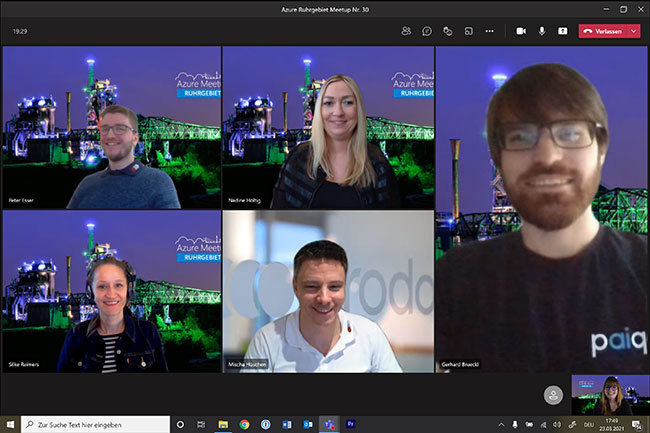Click the Mischa Hüschen name label
The image size is (650, 433).
[x=247, y=364]
